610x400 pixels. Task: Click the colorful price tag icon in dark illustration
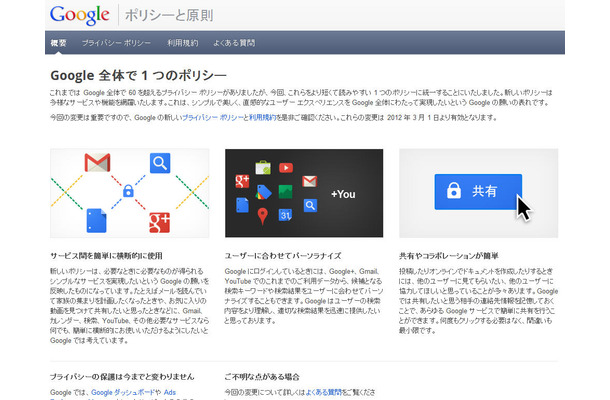coord(263,192)
